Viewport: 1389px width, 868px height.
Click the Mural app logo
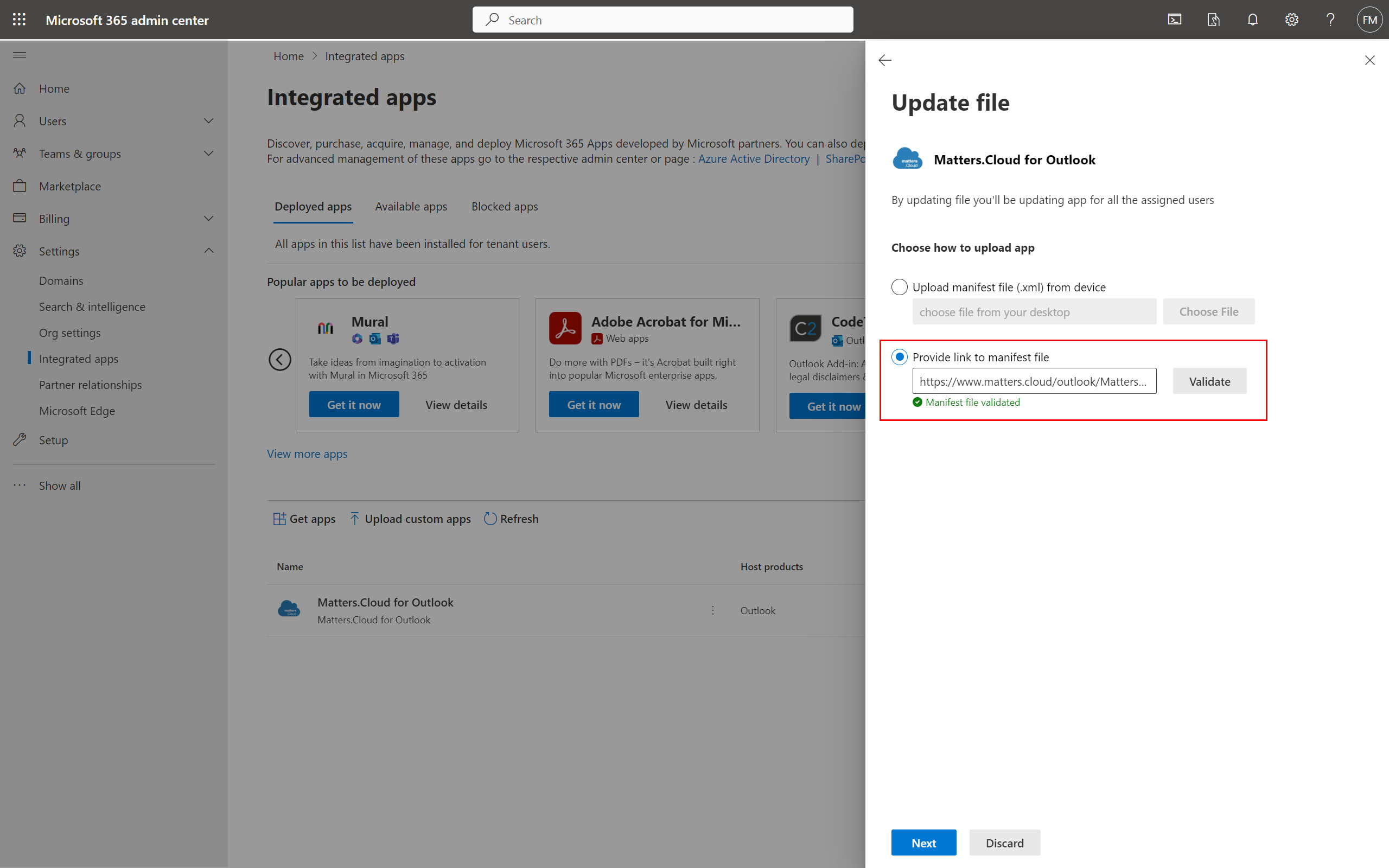click(x=326, y=328)
